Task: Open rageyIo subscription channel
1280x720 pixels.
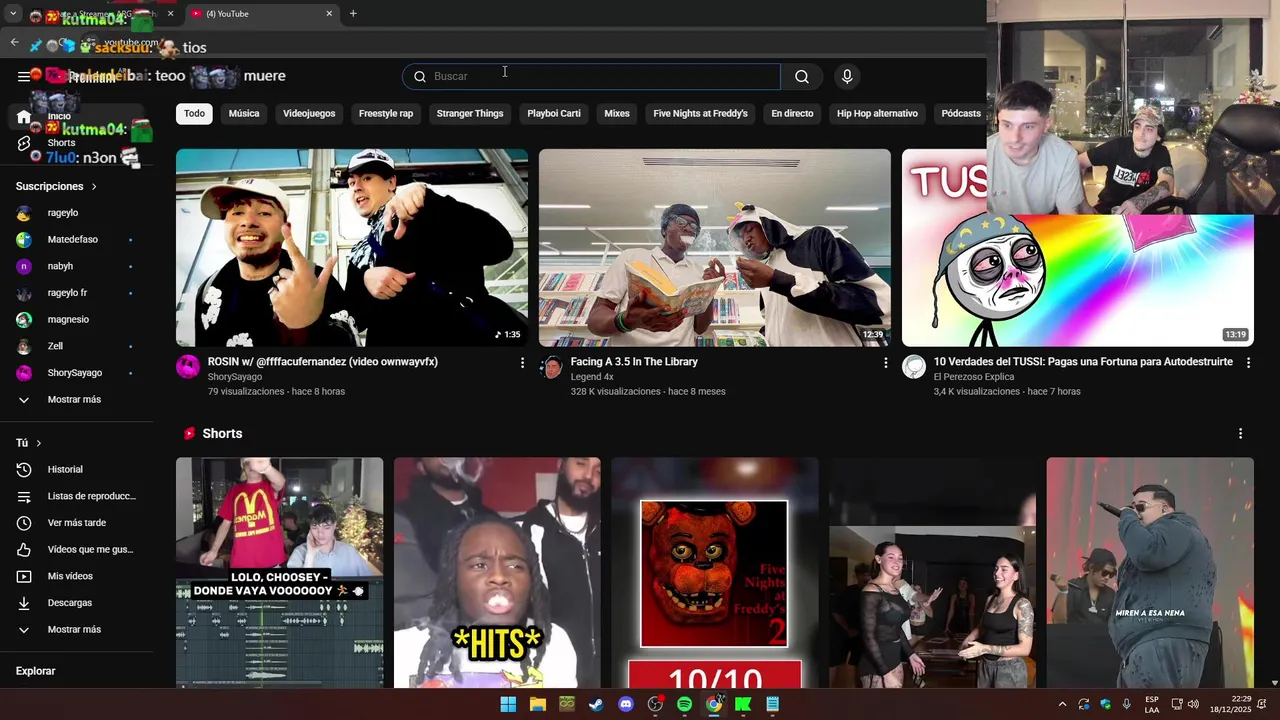Action: coord(76,213)
